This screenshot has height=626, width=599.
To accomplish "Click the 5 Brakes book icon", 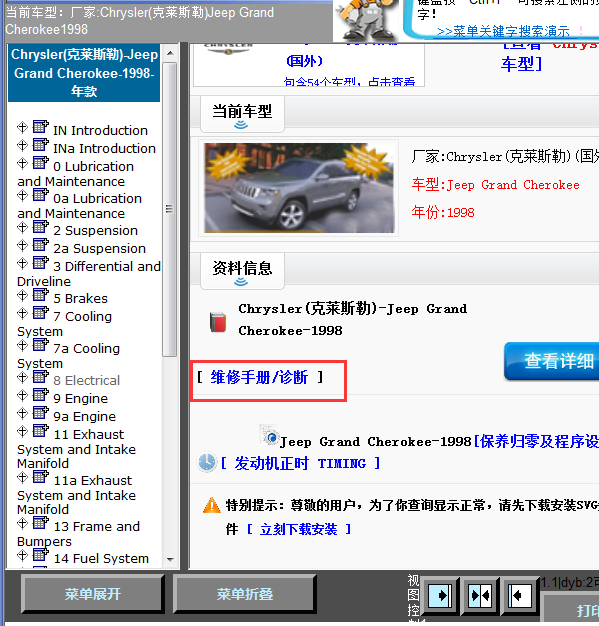I will (40, 295).
